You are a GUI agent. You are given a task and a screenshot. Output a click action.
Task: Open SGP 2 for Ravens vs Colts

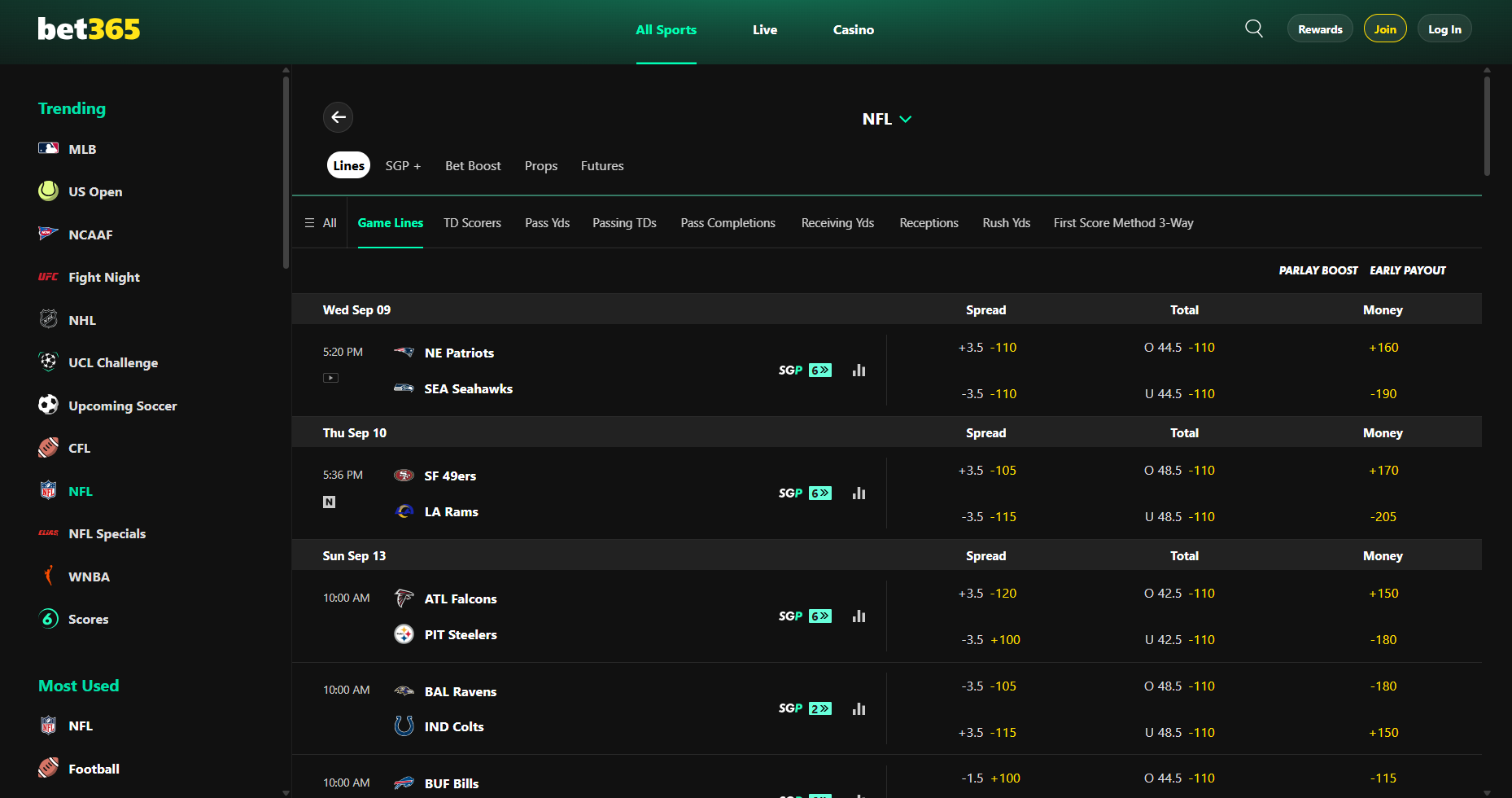click(x=805, y=708)
